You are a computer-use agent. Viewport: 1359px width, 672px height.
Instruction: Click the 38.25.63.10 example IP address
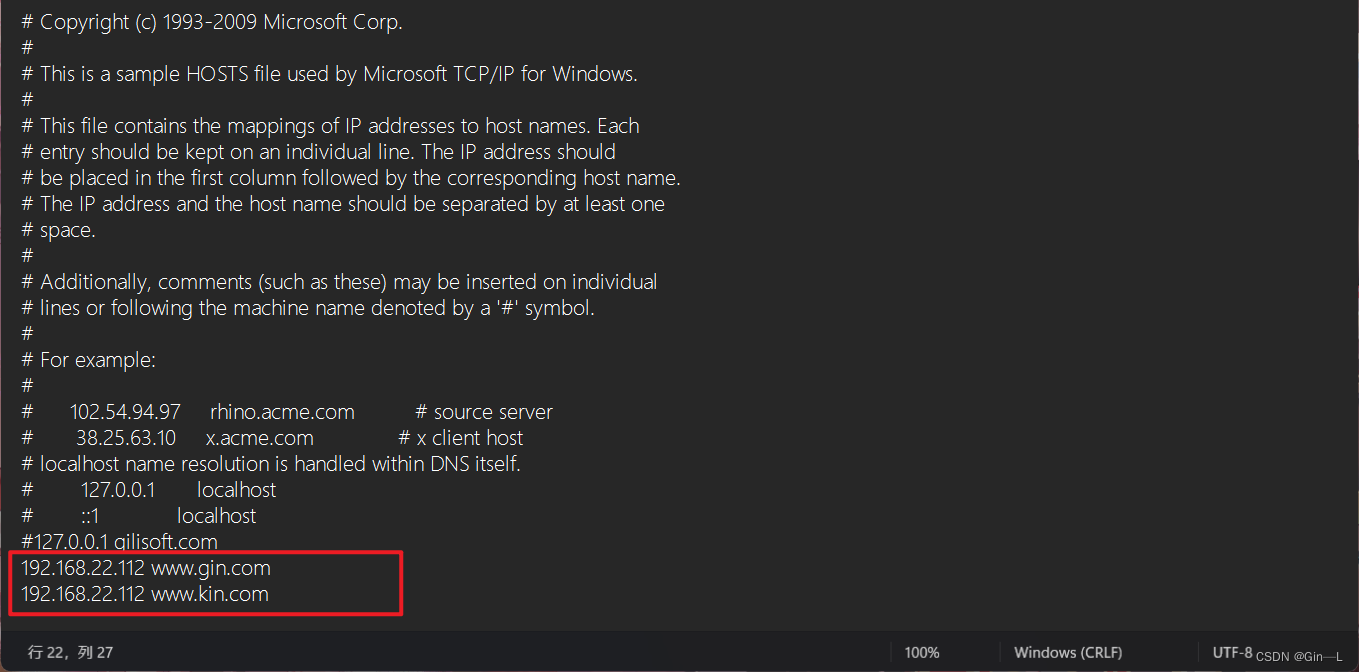pos(126,438)
